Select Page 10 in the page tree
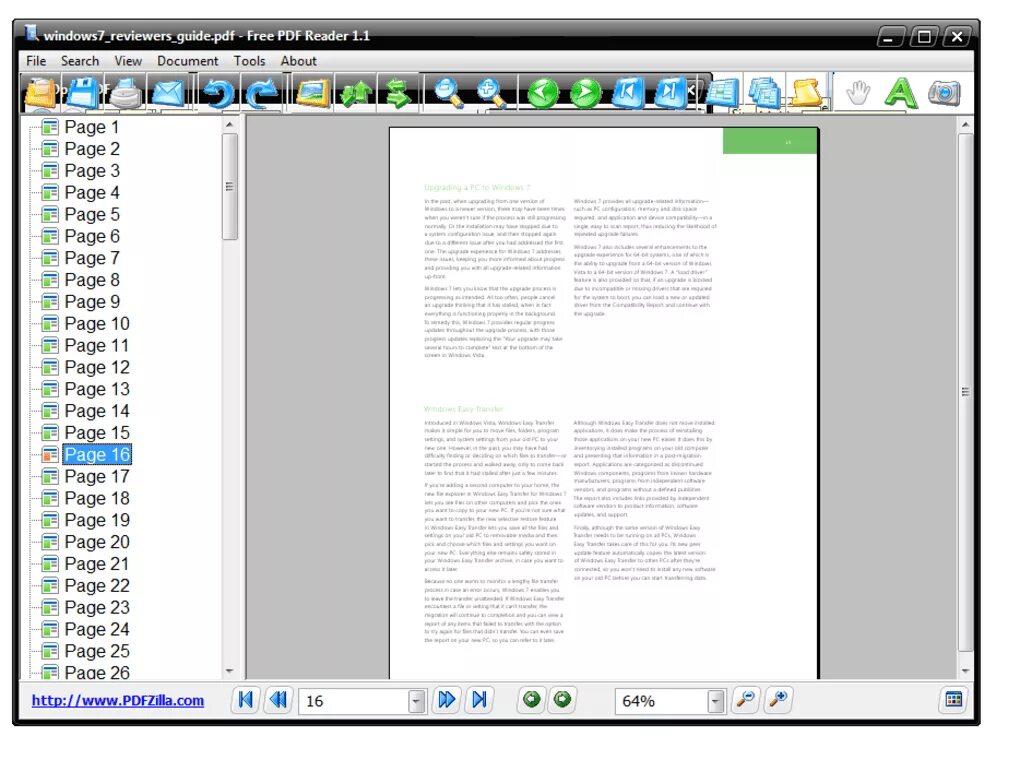Image resolution: width=1020 pixels, height=760 pixels. 97,323
